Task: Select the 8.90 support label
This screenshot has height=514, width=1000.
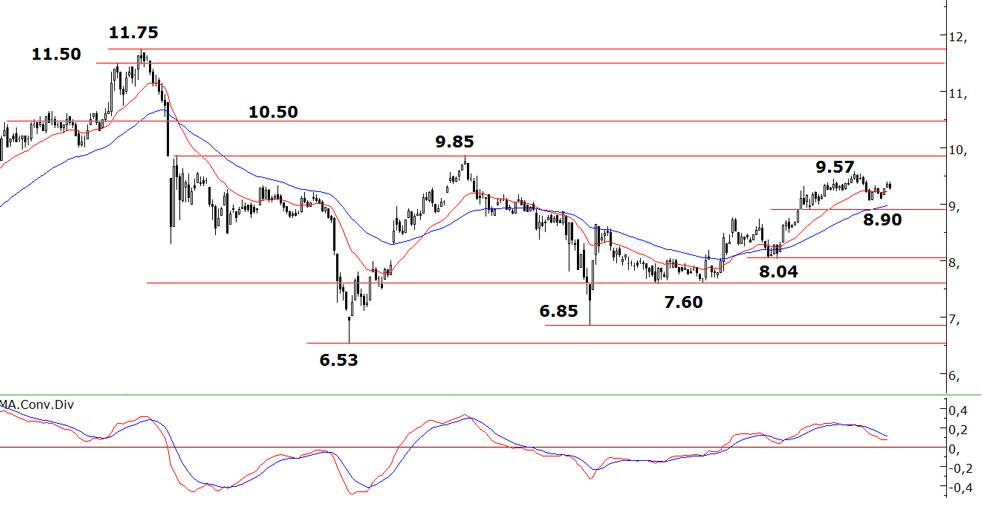Action: pyautogui.click(x=883, y=220)
